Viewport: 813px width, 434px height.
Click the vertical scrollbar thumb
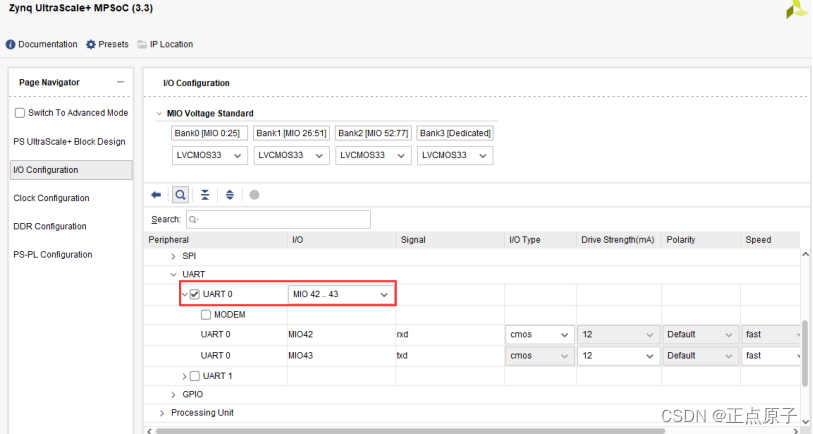pos(805,354)
